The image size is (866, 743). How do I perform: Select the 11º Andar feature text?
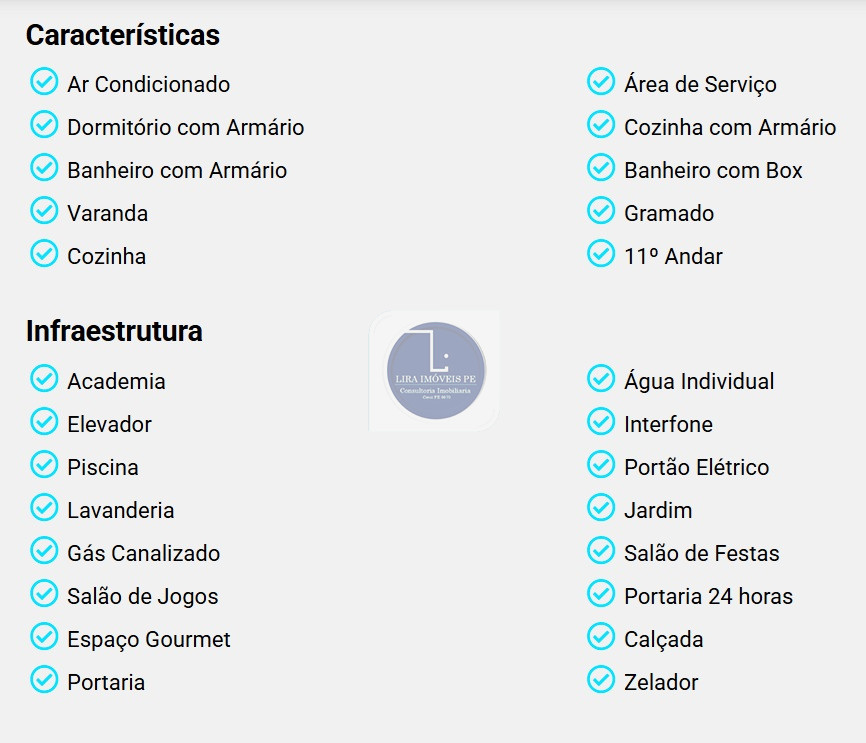(x=673, y=257)
